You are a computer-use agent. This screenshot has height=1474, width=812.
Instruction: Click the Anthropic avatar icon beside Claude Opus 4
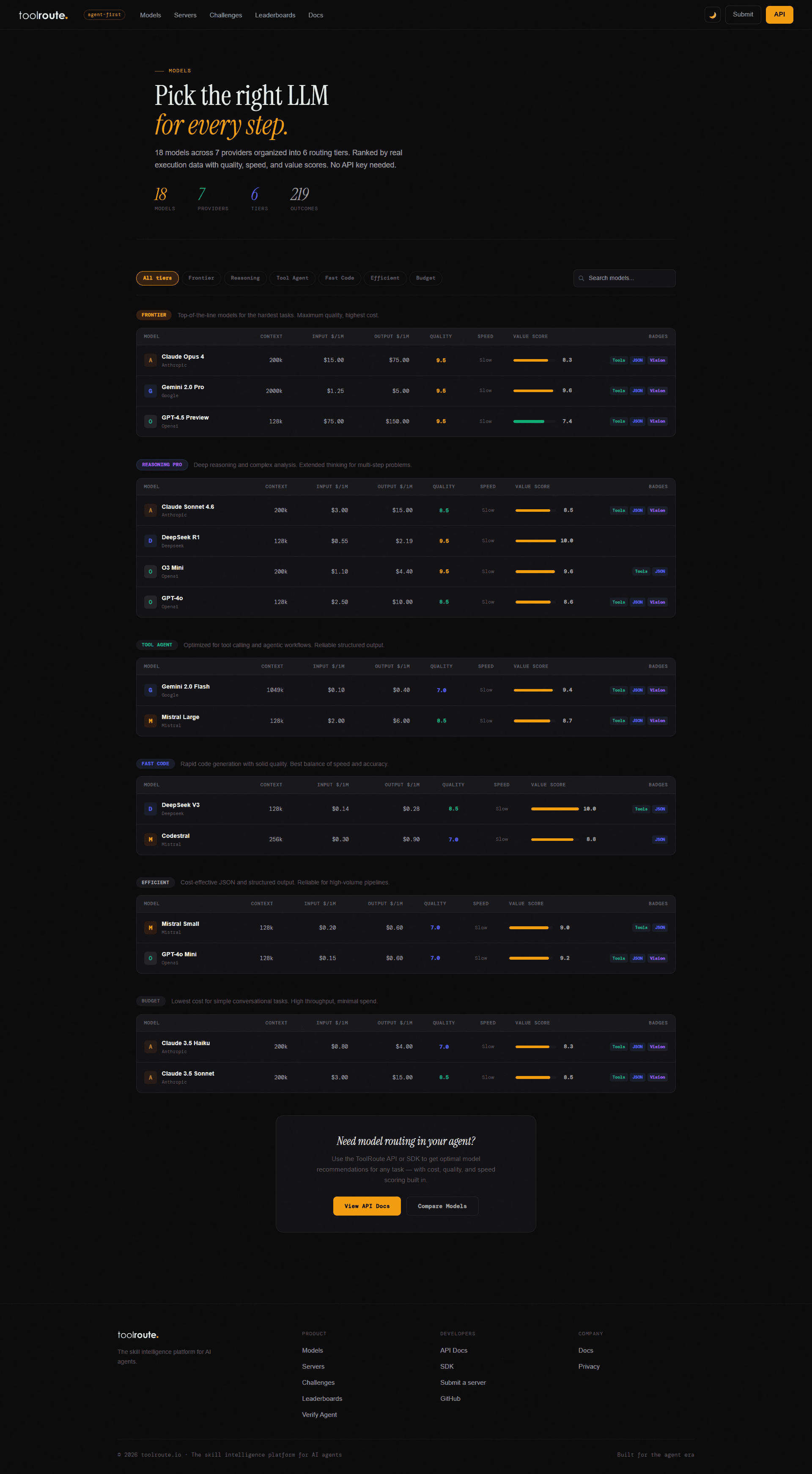point(151,360)
